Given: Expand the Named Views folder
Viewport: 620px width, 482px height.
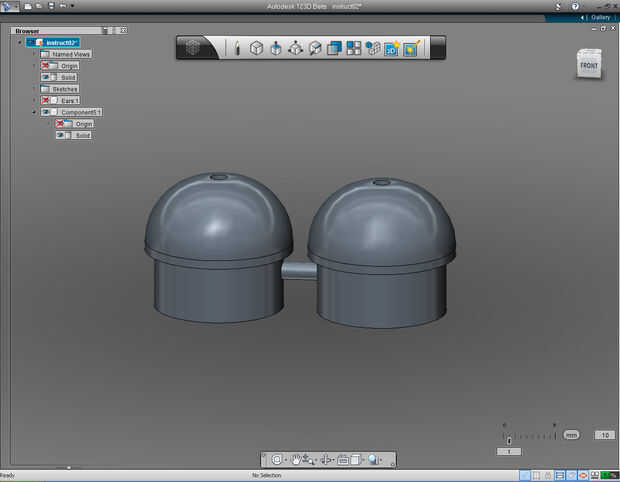Looking at the screenshot, I should (34, 54).
